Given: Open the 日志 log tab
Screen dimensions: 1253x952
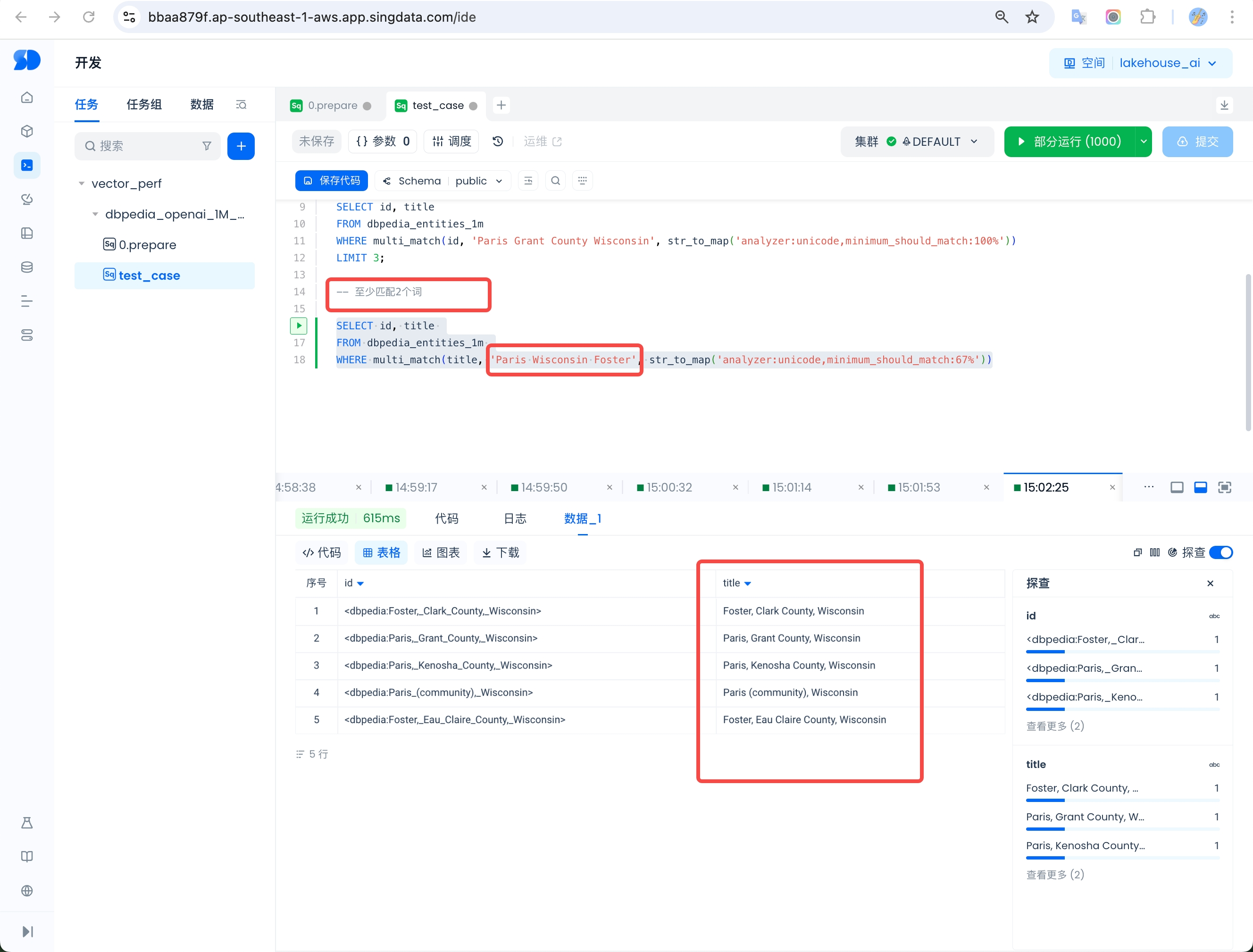Looking at the screenshot, I should [515, 518].
